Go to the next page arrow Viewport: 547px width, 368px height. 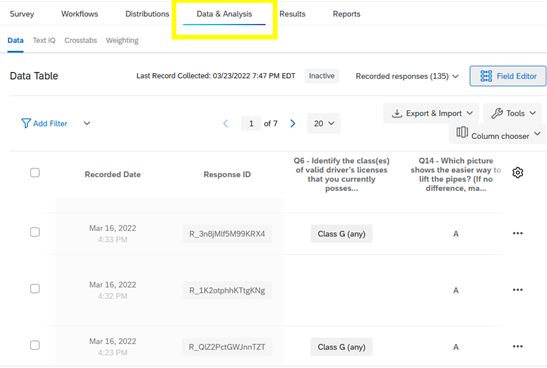293,123
